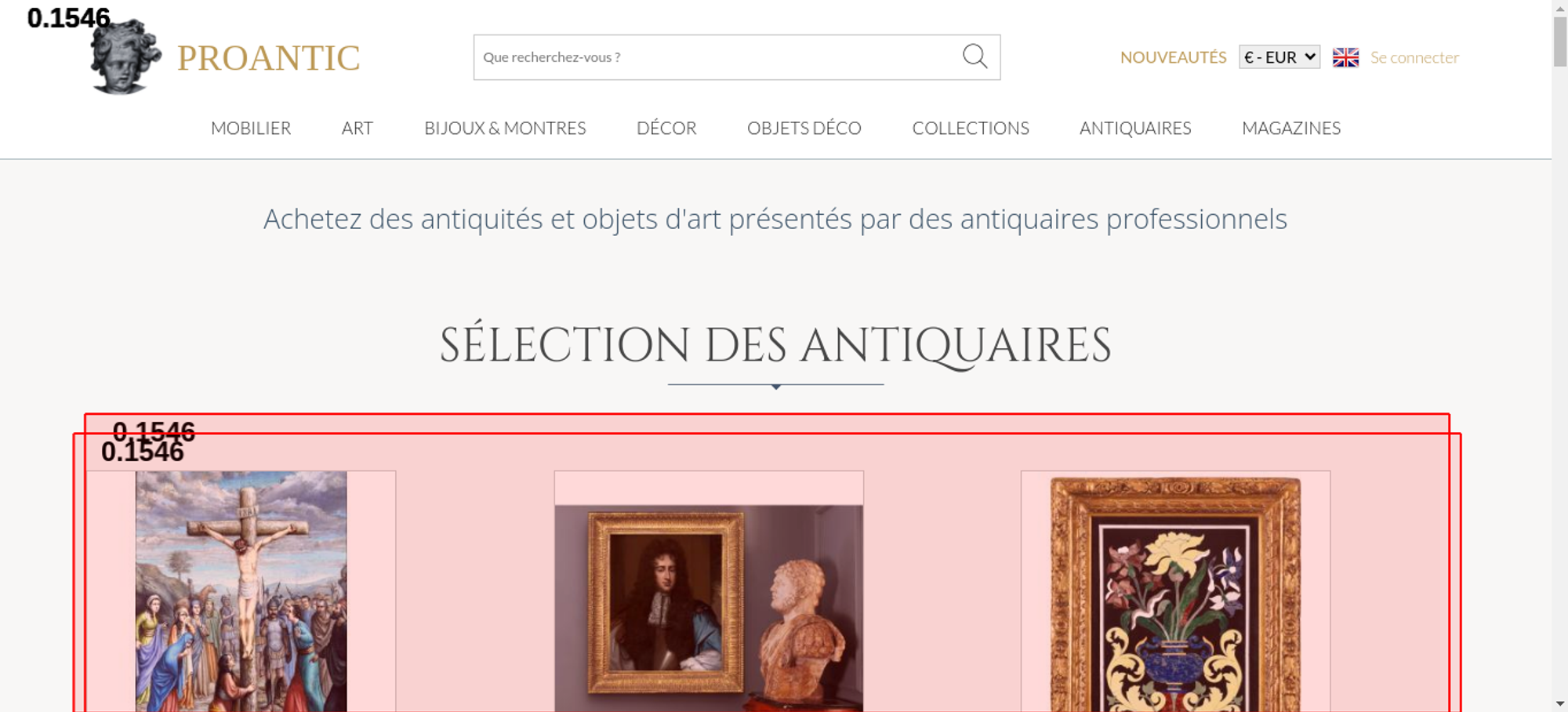The height and width of the screenshot is (712, 1568).
Task: Switch language via the UK flag icon
Action: coord(1345,57)
